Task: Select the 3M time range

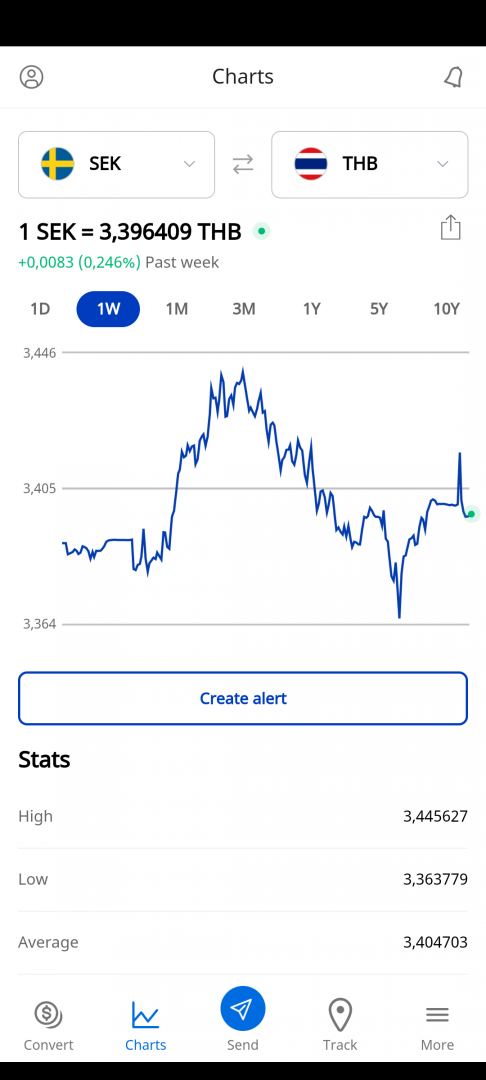Action: click(244, 309)
